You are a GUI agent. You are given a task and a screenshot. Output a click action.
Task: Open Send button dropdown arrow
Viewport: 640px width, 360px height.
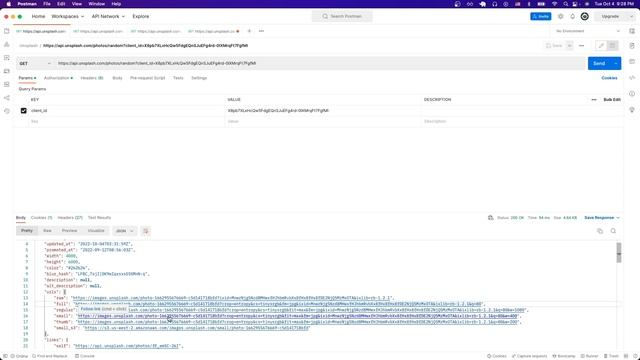[x=616, y=63]
